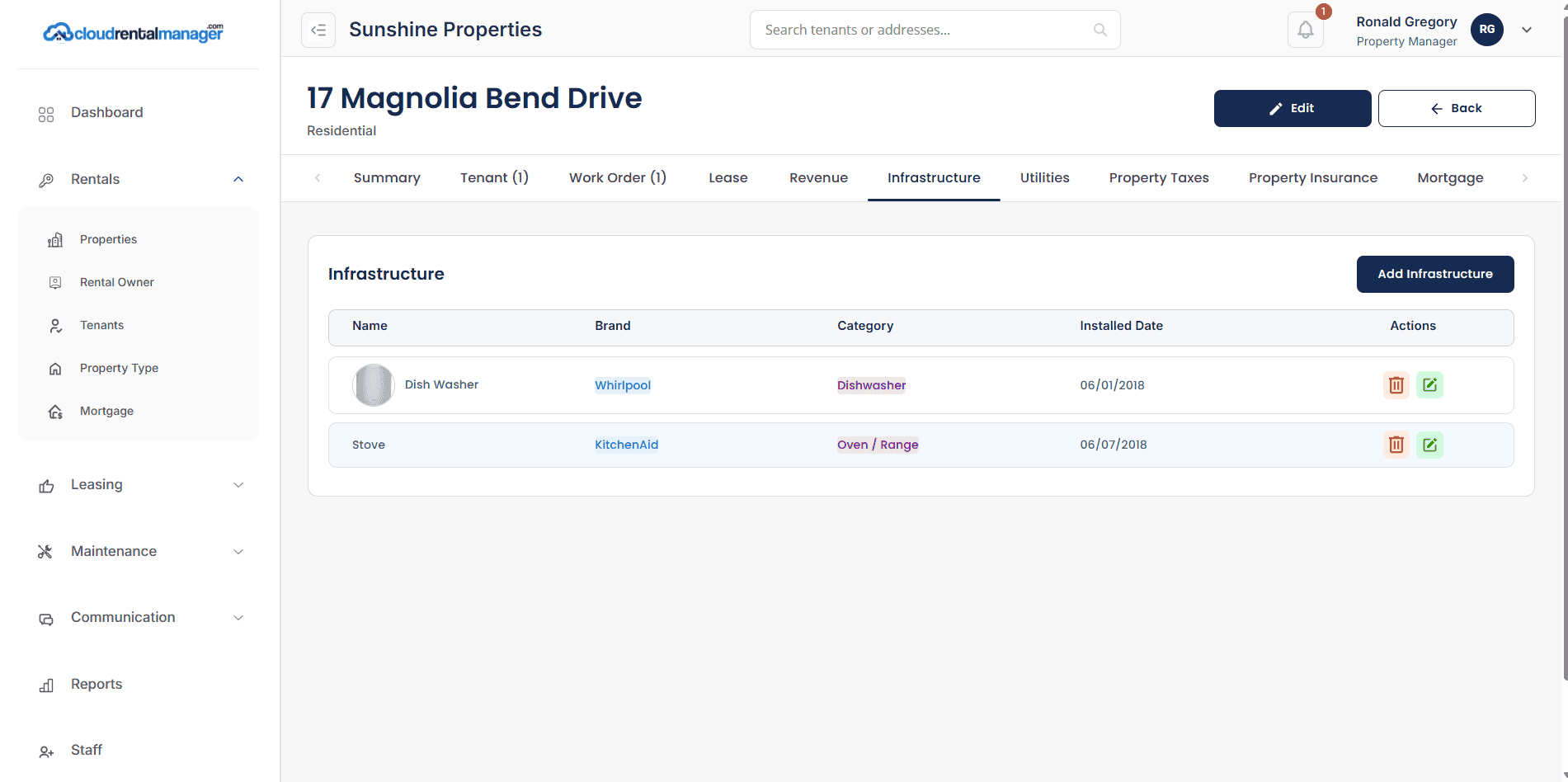The width and height of the screenshot is (1568, 782).
Task: Edit the Stove row
Action: [x=1429, y=445]
